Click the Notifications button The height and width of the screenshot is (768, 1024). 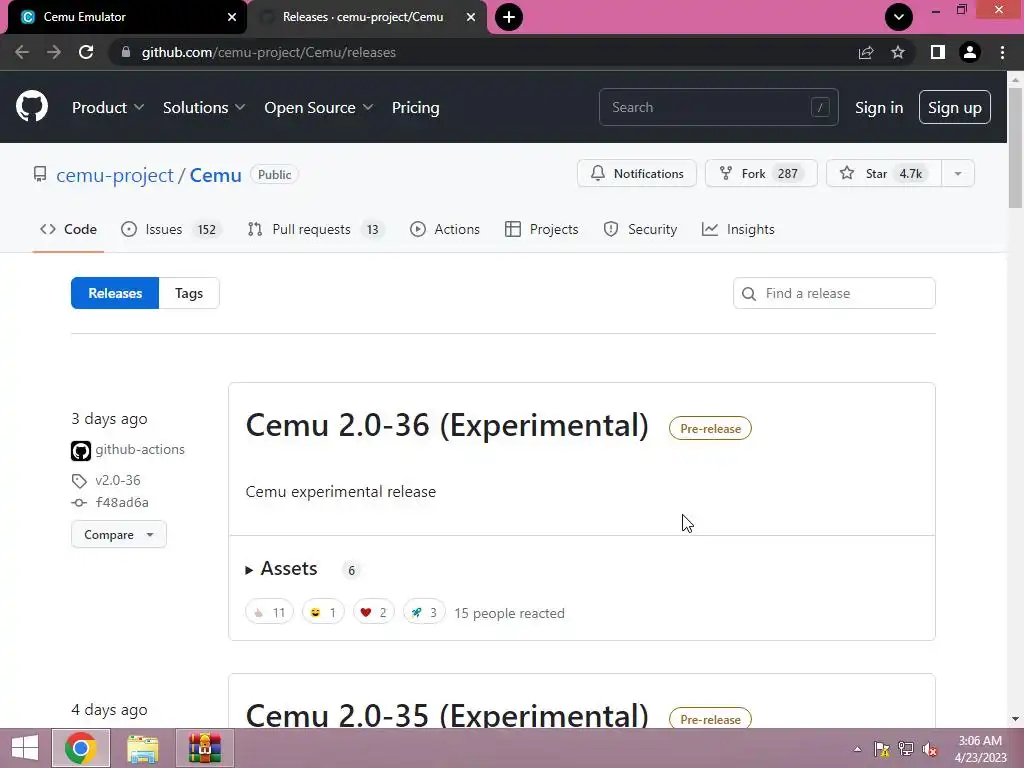coord(637,174)
